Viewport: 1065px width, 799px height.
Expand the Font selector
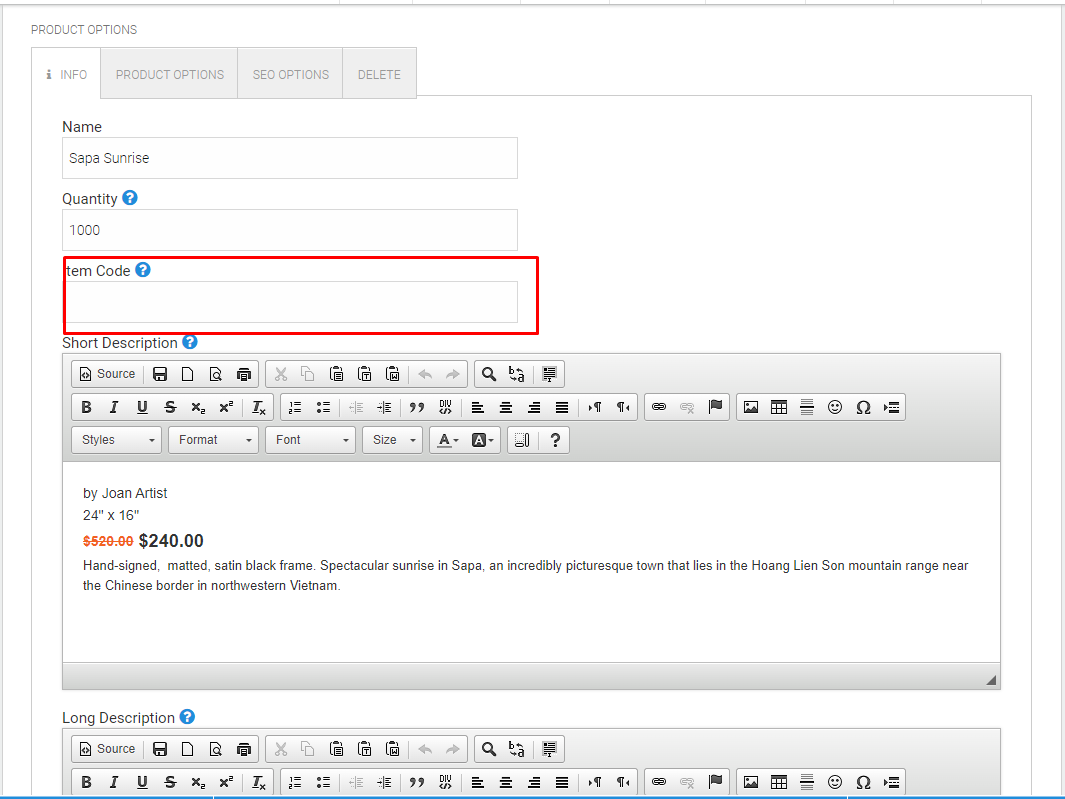point(310,439)
